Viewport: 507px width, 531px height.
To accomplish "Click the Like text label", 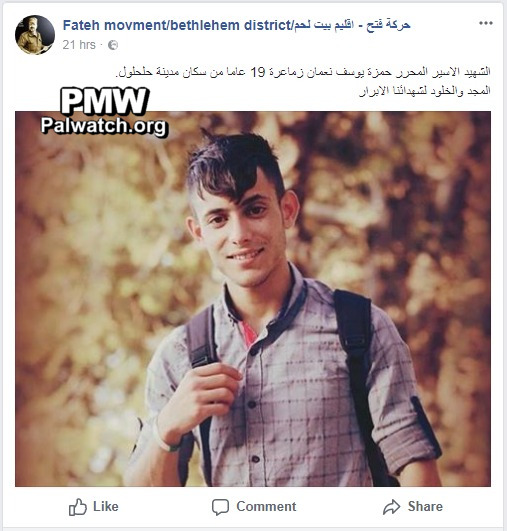I will point(106,507).
